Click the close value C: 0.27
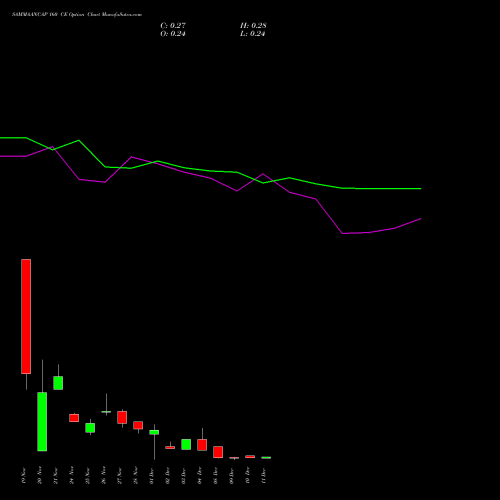500x500 pixels. click(173, 26)
